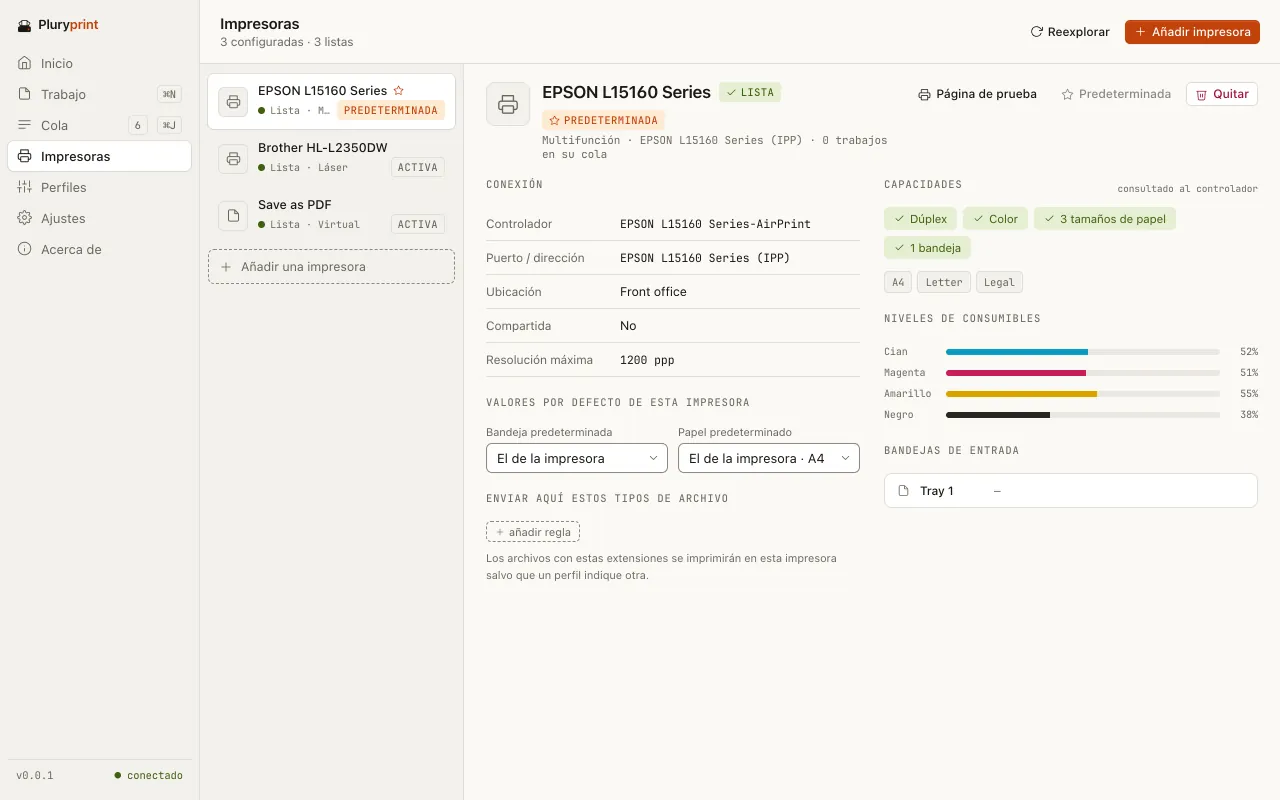This screenshot has width=1280, height=800.
Task: Print a Página de prueba
Action: click(977, 94)
